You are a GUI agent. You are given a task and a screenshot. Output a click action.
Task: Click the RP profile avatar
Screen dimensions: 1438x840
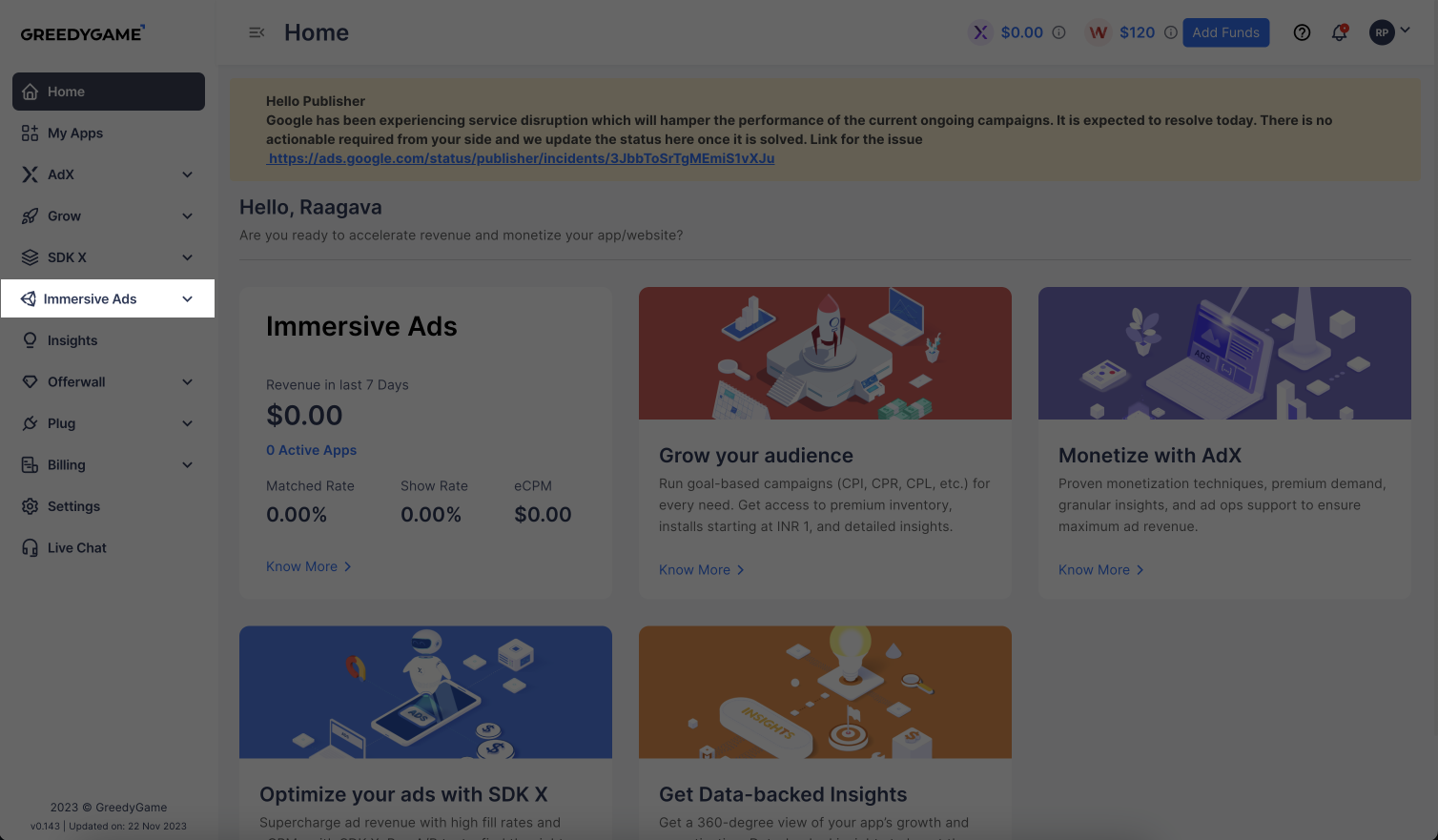1382,32
